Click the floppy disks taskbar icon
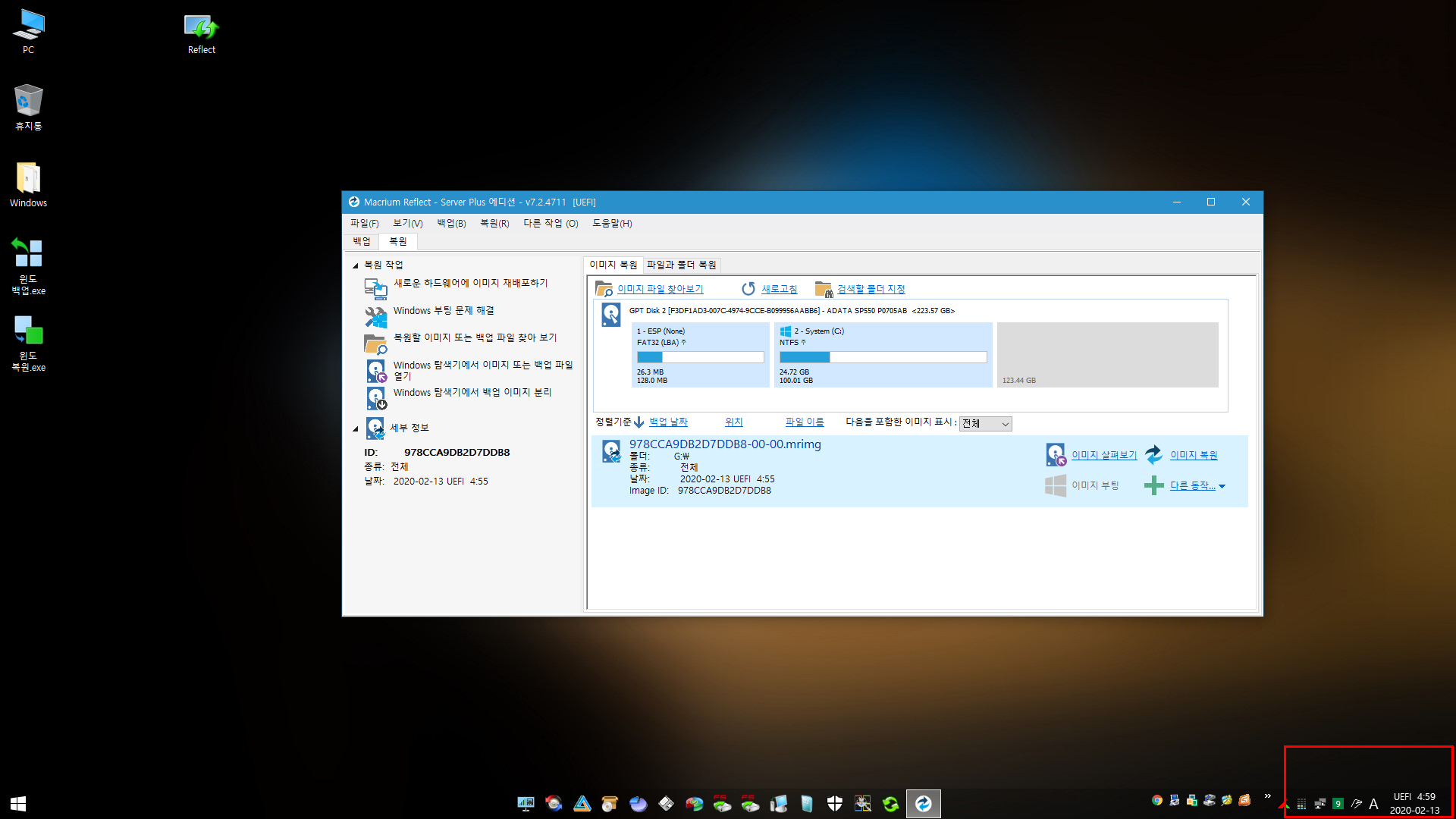The height and width of the screenshot is (819, 1456). tap(666, 804)
